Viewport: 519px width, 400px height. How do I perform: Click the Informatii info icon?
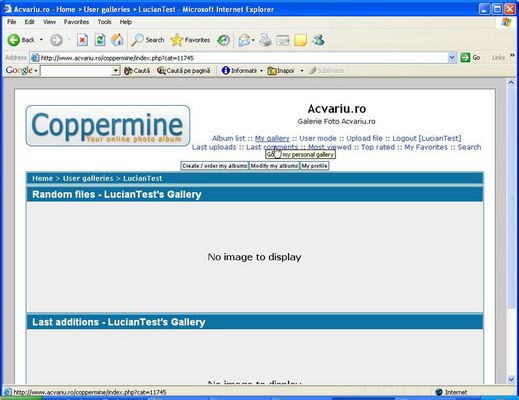(x=226, y=70)
